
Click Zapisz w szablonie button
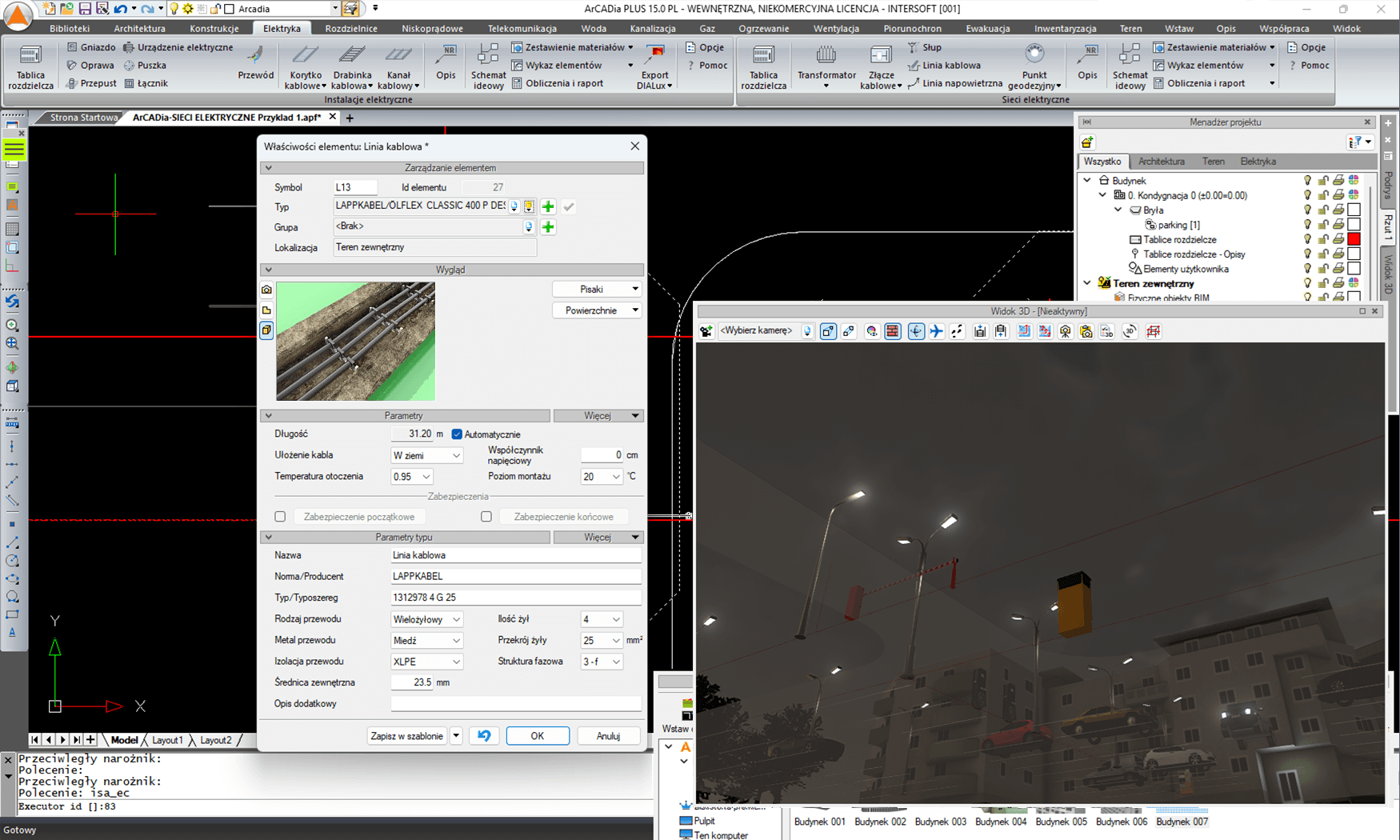click(x=406, y=736)
